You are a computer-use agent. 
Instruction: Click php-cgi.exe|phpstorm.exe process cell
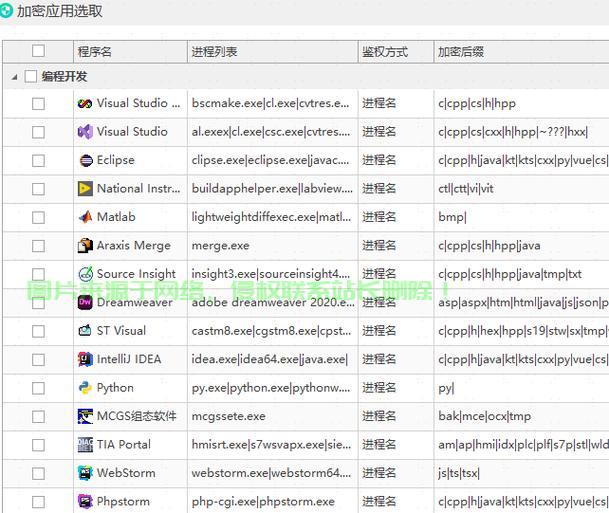pos(273,501)
